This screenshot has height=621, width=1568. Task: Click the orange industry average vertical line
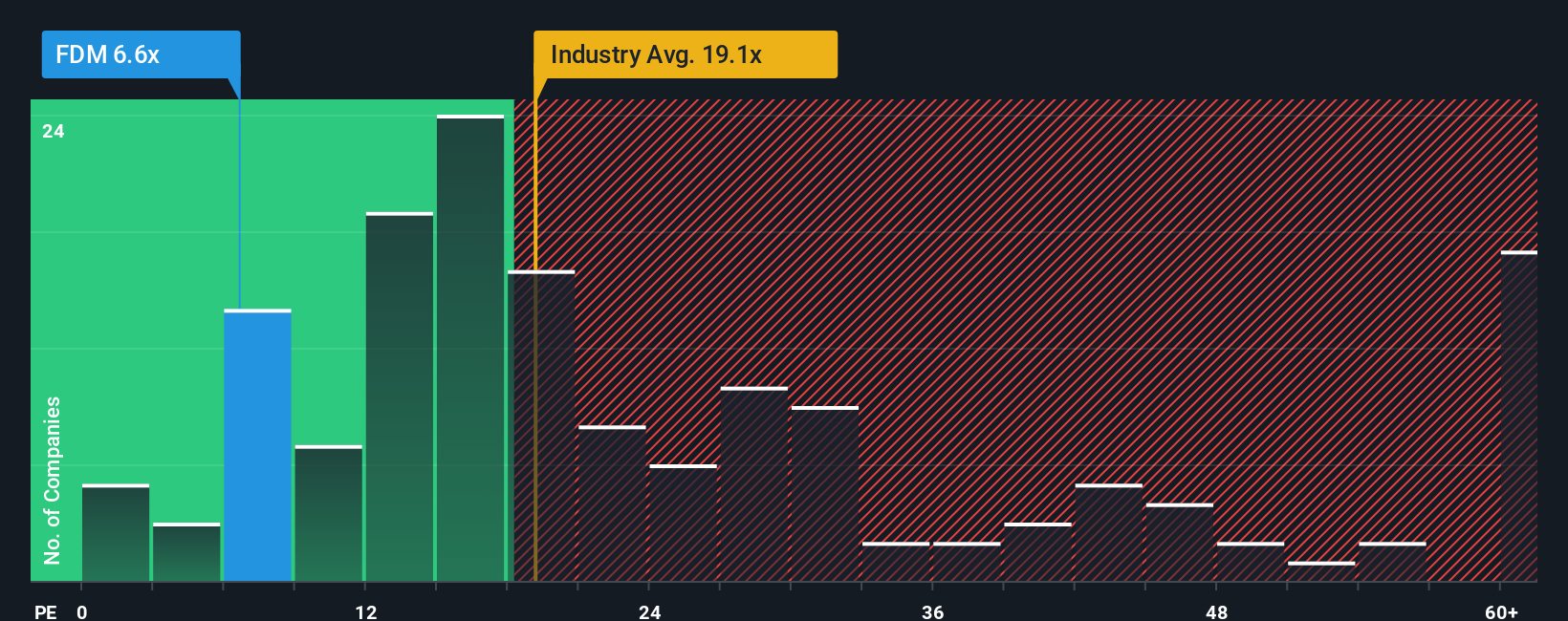tap(535, 340)
